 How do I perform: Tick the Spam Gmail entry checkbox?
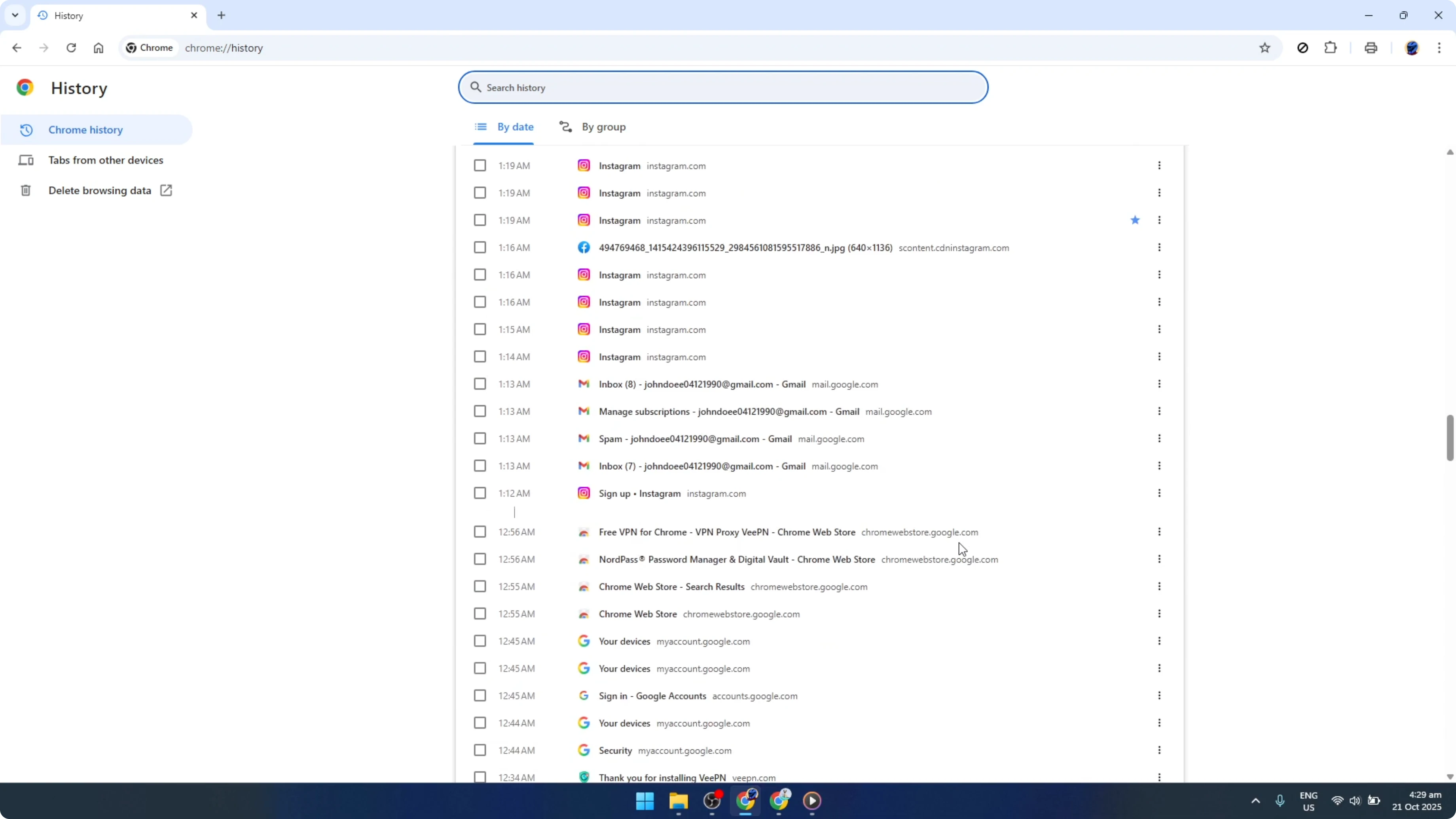pyautogui.click(x=480, y=439)
